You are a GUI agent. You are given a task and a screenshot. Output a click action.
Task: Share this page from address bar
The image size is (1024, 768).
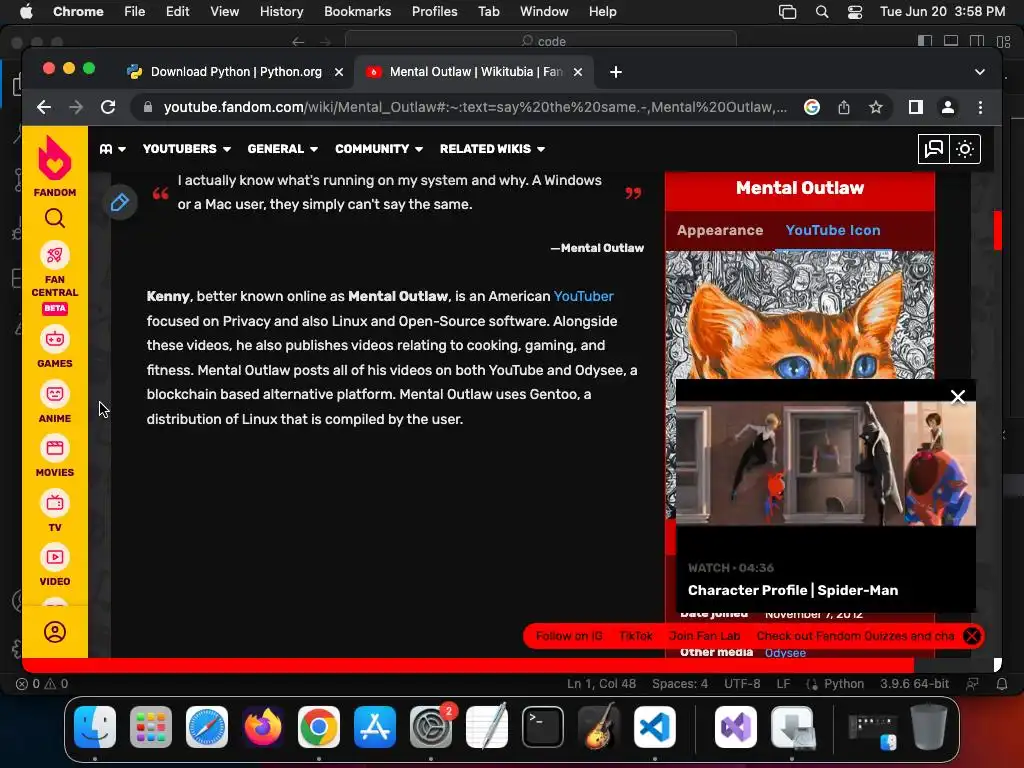tap(844, 107)
